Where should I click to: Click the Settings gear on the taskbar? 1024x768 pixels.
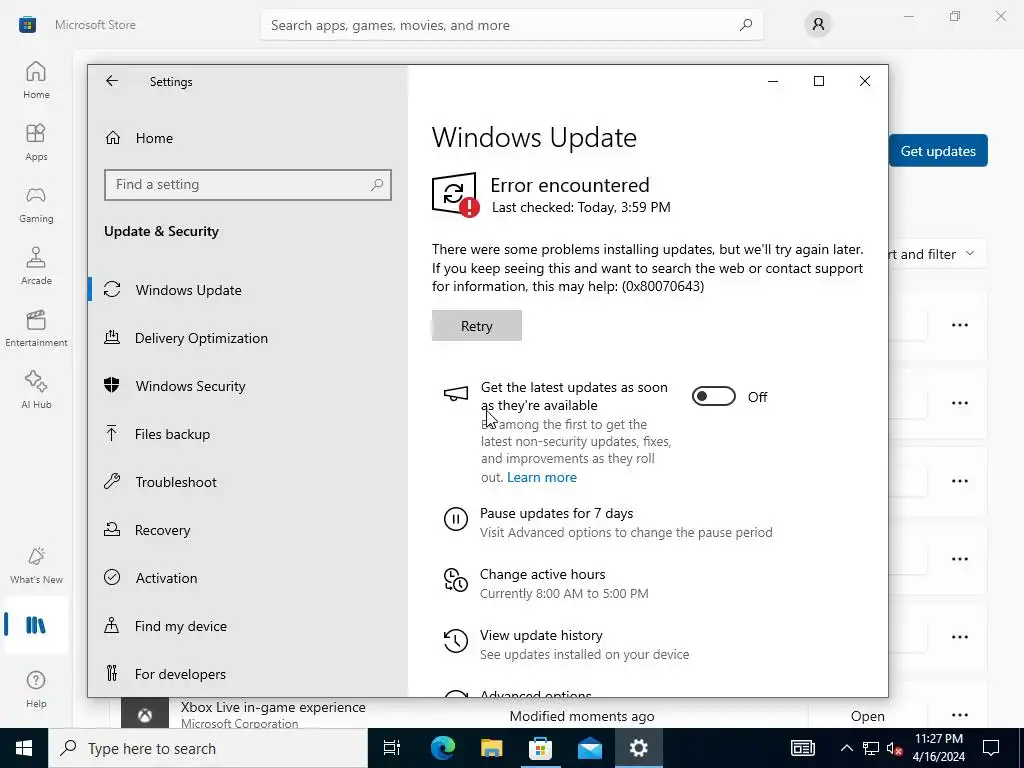click(x=638, y=748)
